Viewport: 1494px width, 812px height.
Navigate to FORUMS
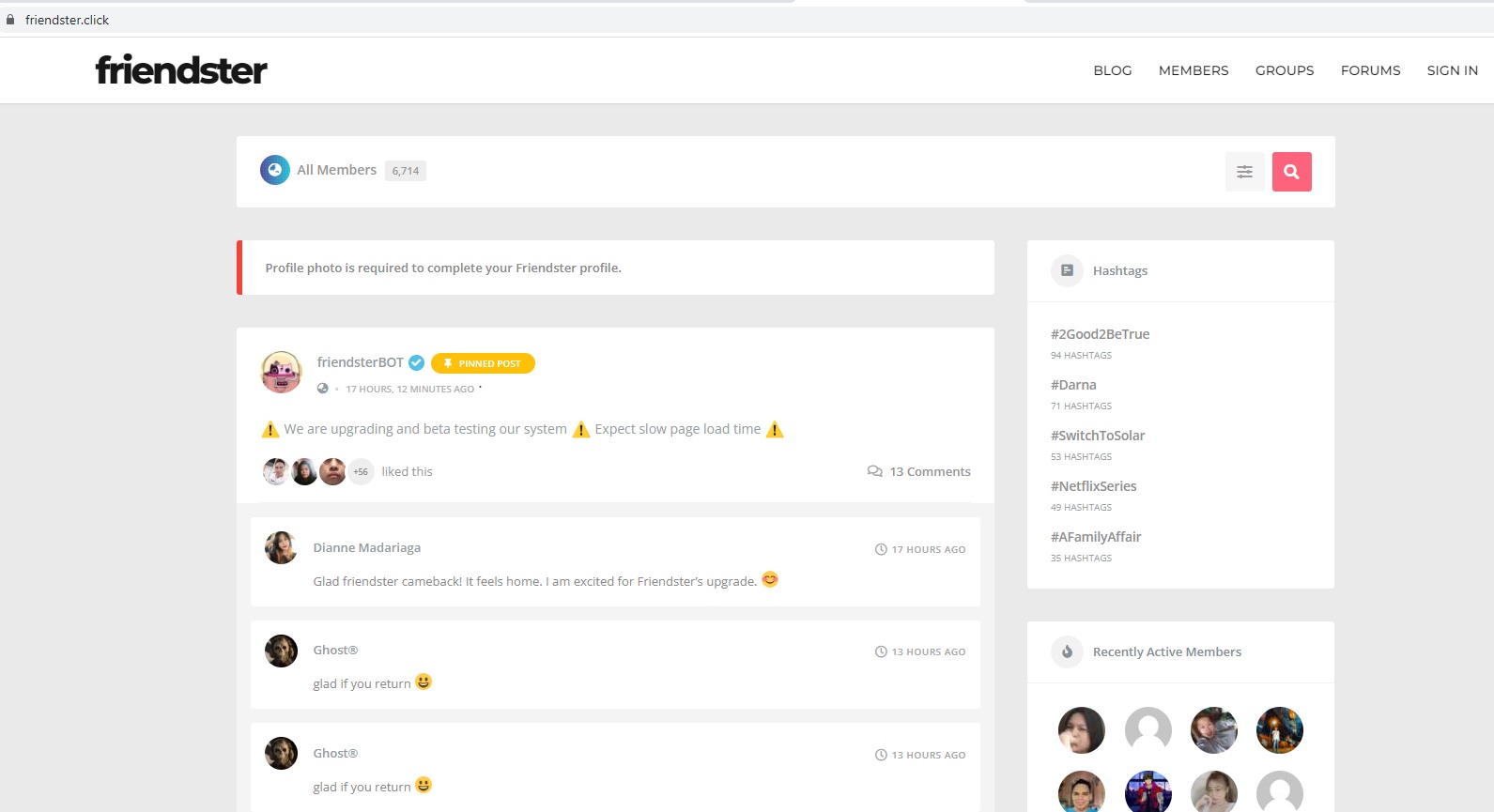pos(1370,70)
